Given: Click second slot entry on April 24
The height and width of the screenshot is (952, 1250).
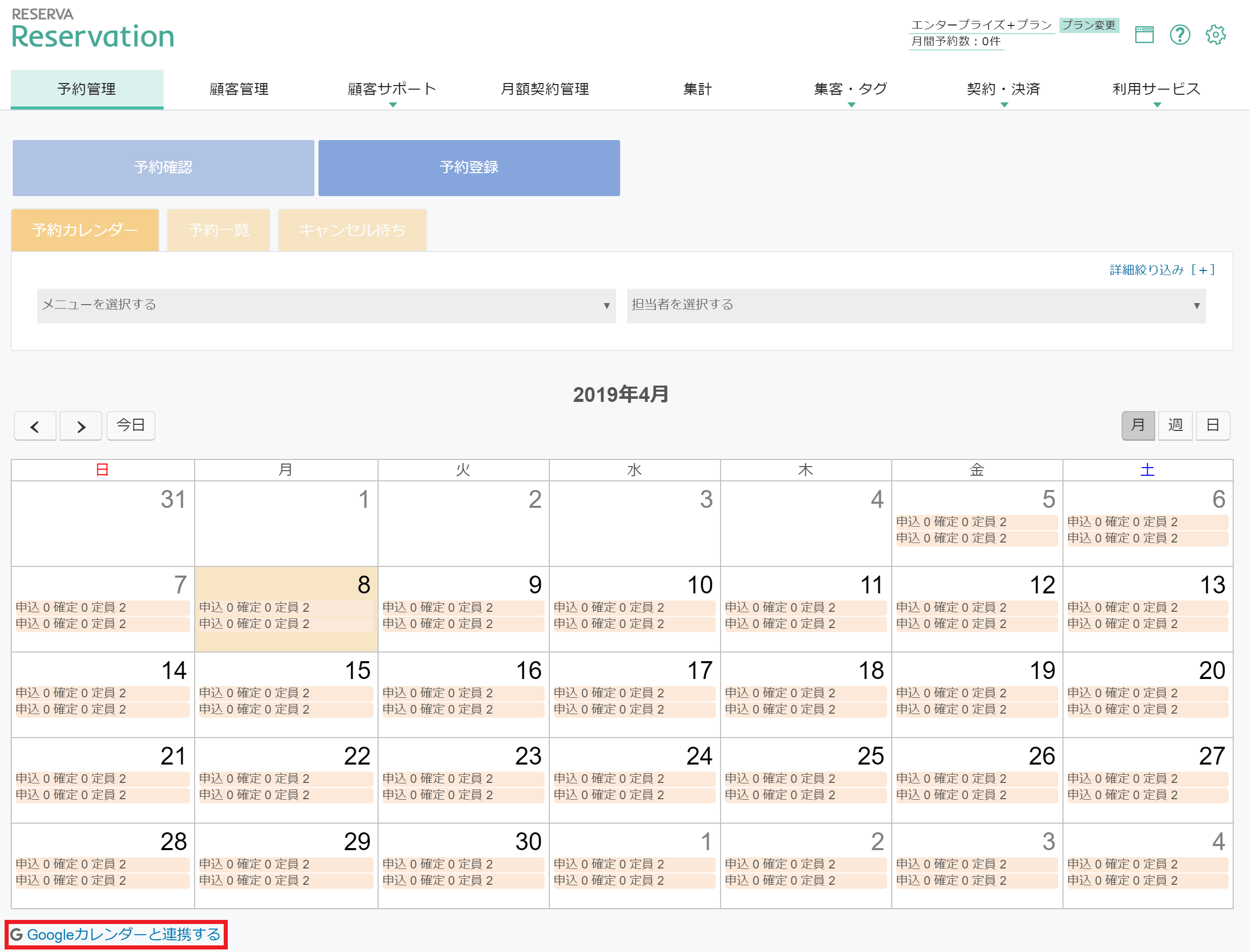Looking at the screenshot, I should 634,795.
